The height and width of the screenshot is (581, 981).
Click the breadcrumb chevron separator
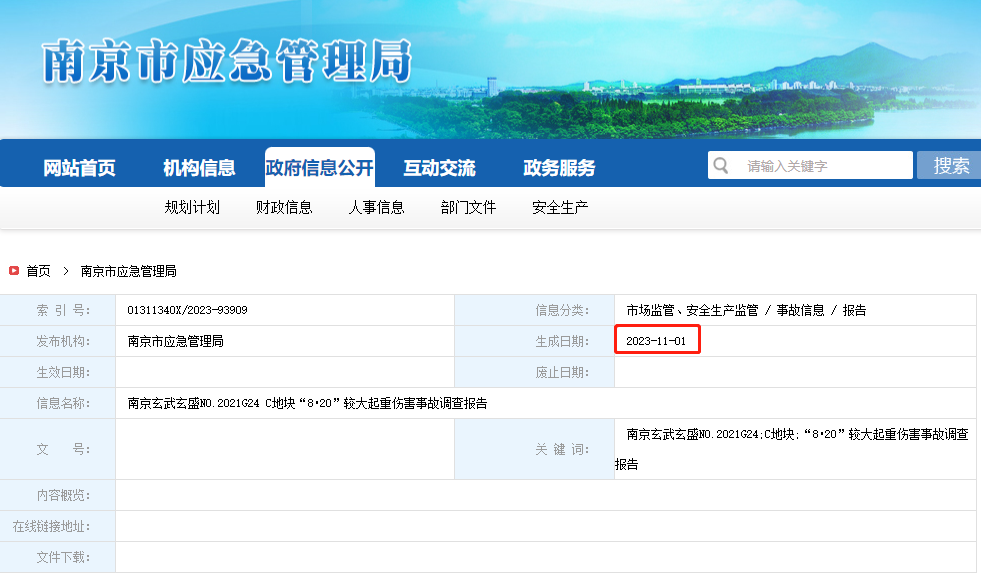[x=66, y=271]
